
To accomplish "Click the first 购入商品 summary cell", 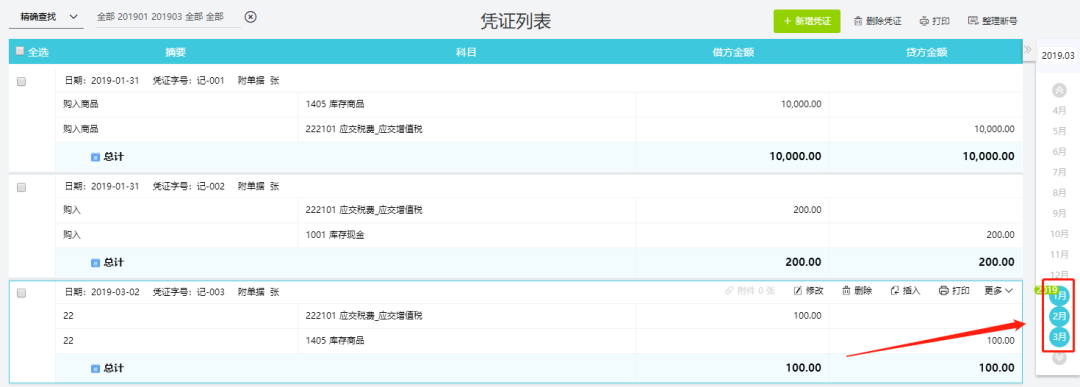I will click(x=176, y=104).
